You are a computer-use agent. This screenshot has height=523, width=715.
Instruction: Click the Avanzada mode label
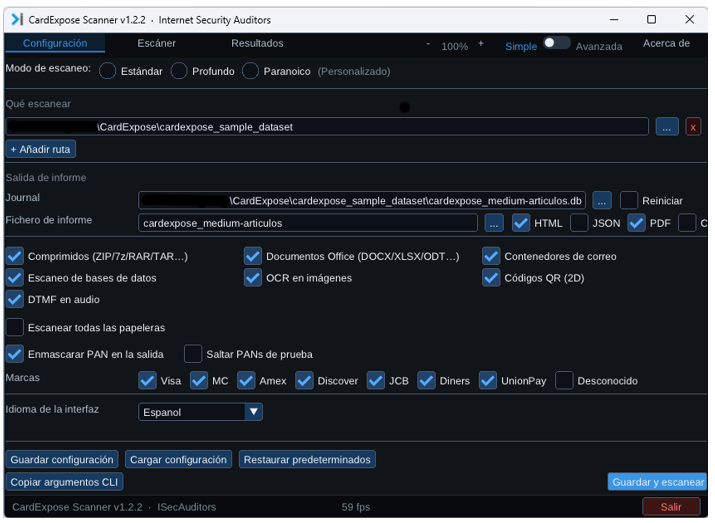point(599,47)
